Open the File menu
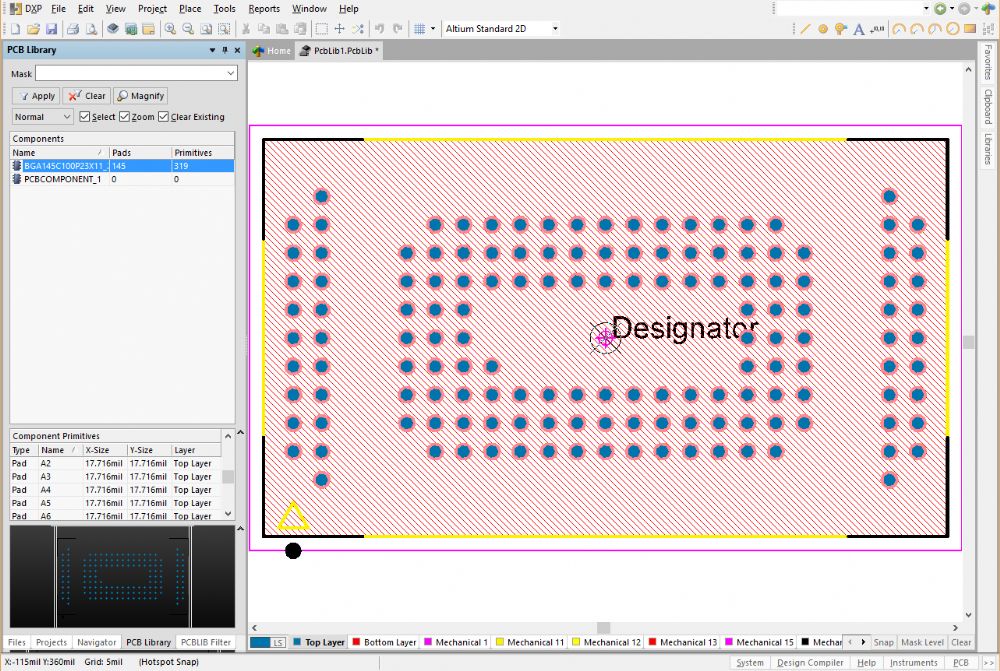Viewport: 1000px width, 671px height. pos(58,9)
